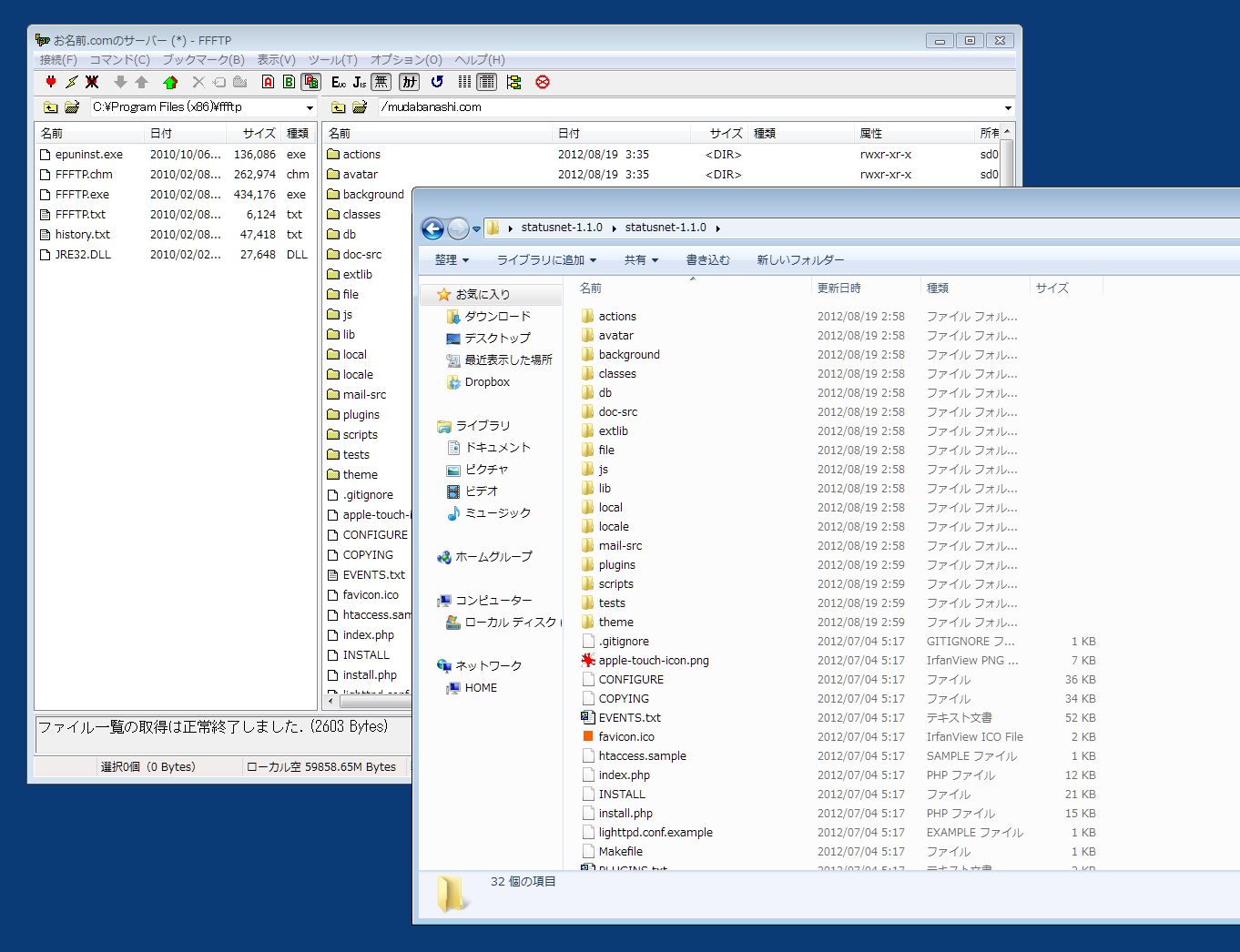Open the オプション(O) menu
1240x952 pixels.
[406, 60]
